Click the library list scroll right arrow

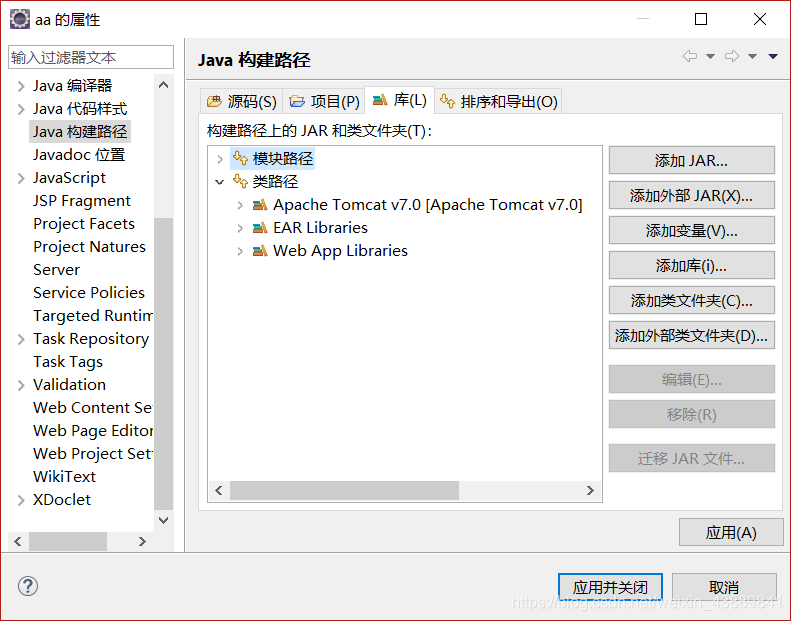[x=590, y=490]
